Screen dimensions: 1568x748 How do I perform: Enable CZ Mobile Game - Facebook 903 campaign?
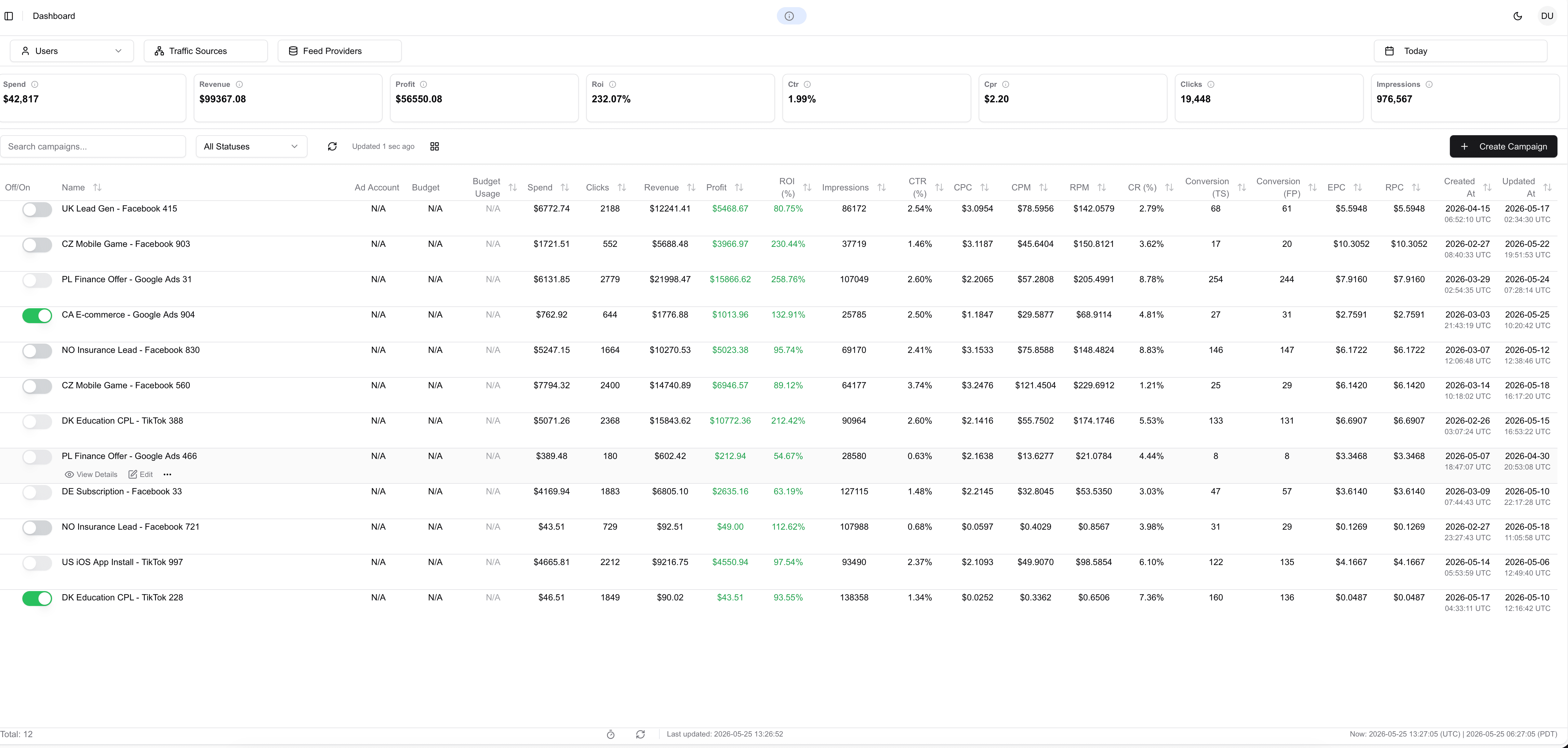[37, 245]
